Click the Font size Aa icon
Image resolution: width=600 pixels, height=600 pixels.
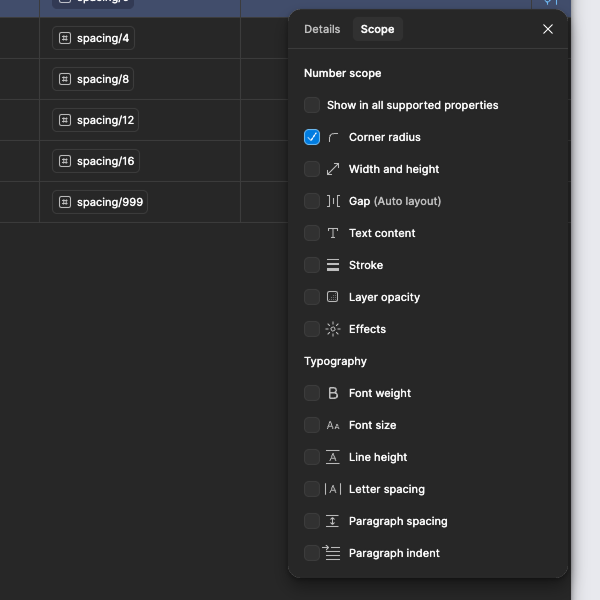(333, 425)
